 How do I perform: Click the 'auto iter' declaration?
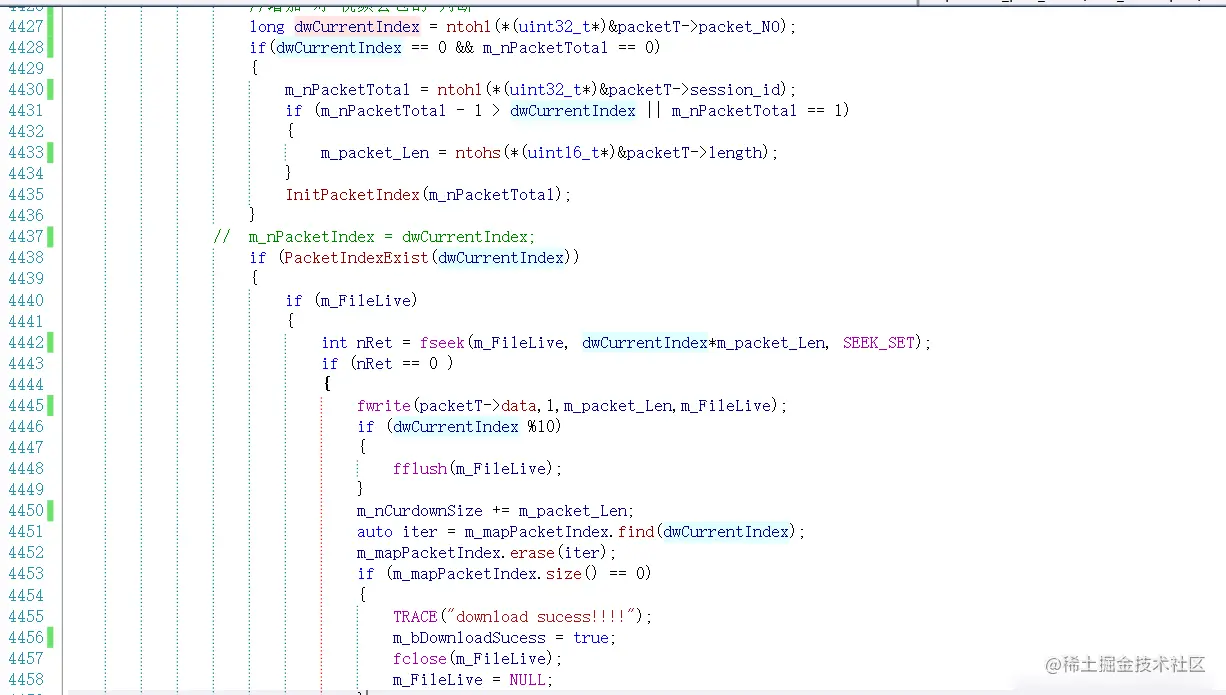pos(397,532)
